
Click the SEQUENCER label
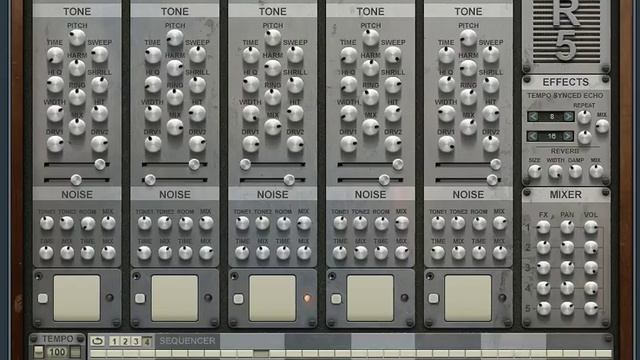187,341
